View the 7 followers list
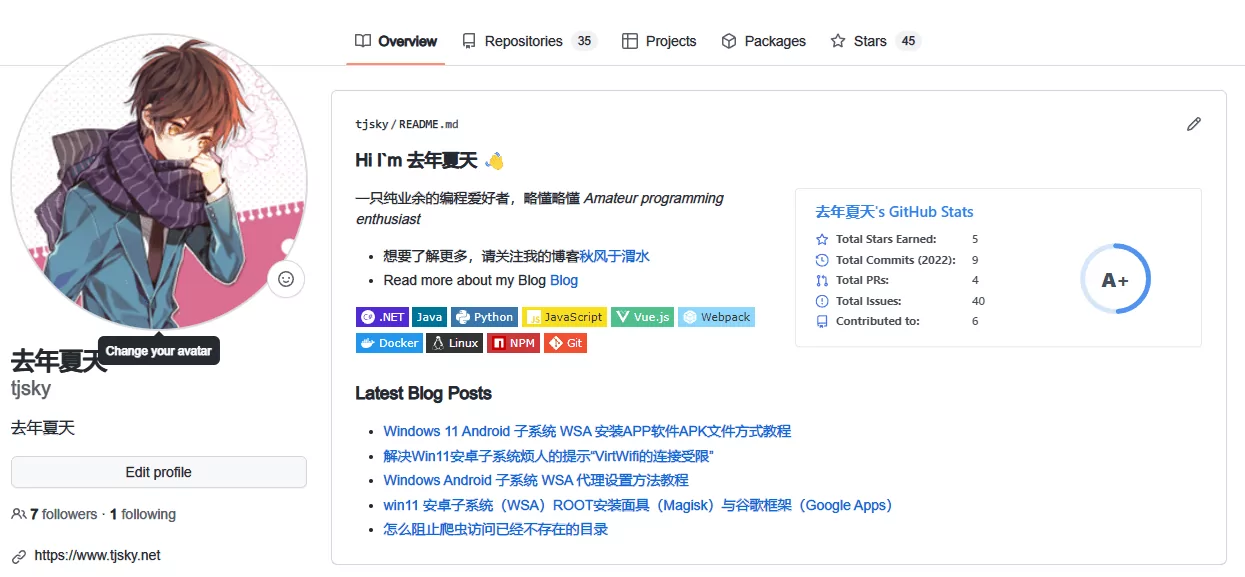The height and width of the screenshot is (577, 1245). (x=63, y=514)
